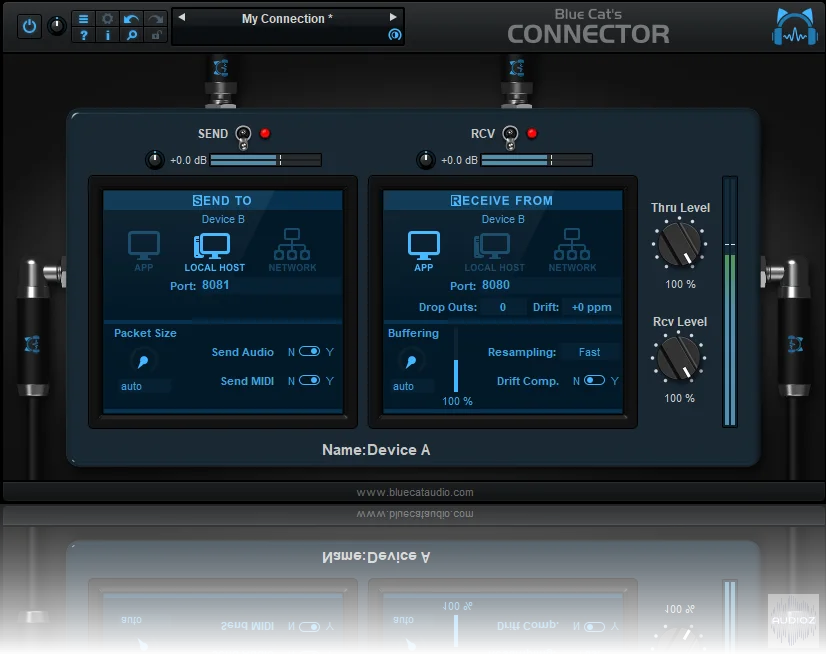
Task: Click the output level meter on right
Action: click(x=729, y=301)
